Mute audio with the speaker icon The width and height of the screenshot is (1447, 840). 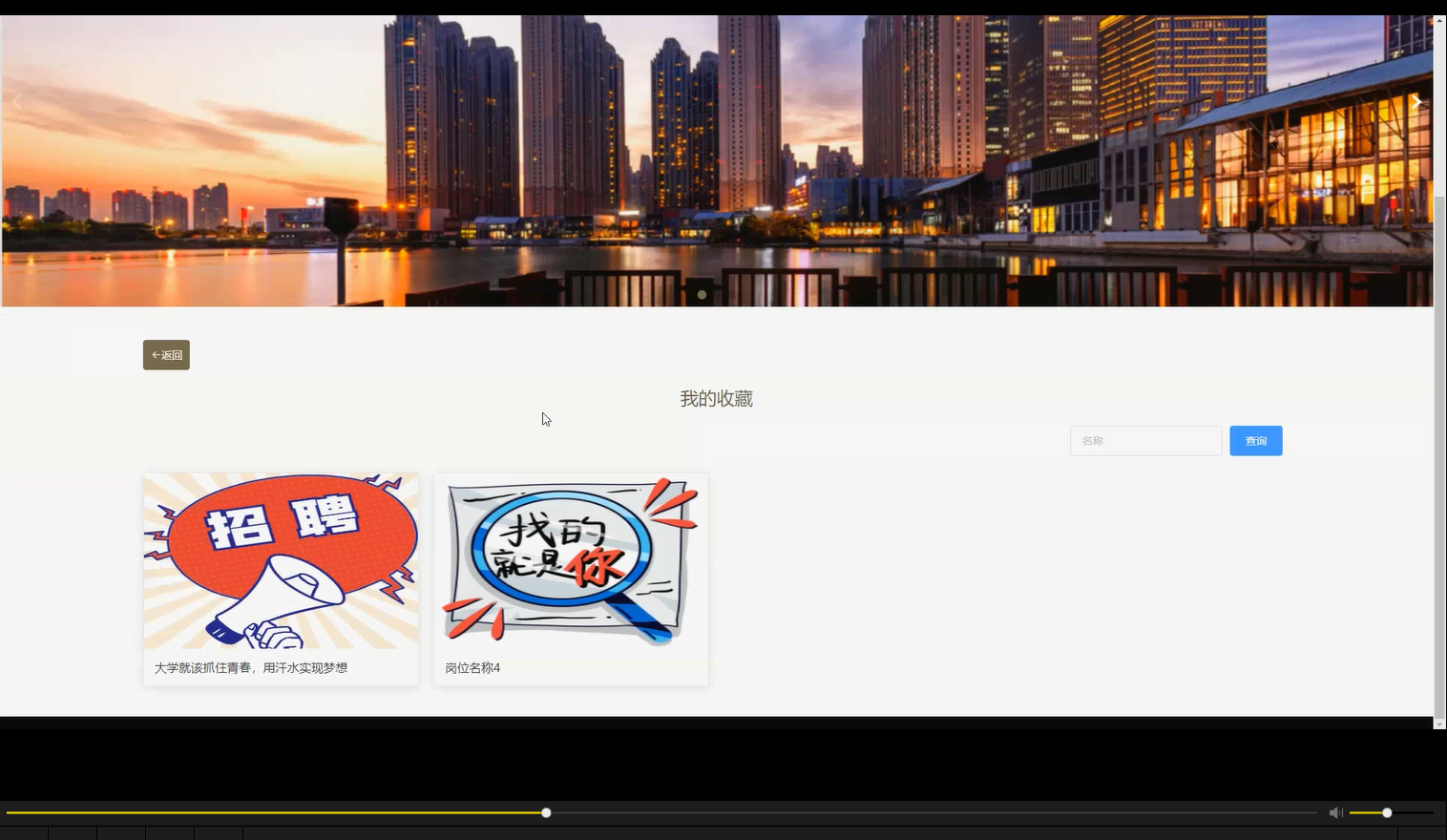(x=1335, y=813)
